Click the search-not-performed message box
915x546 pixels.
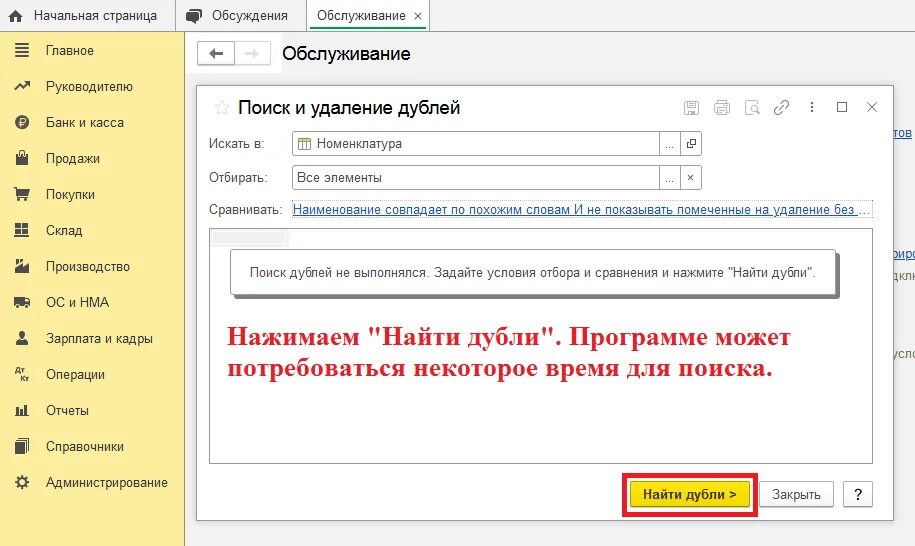(x=533, y=272)
